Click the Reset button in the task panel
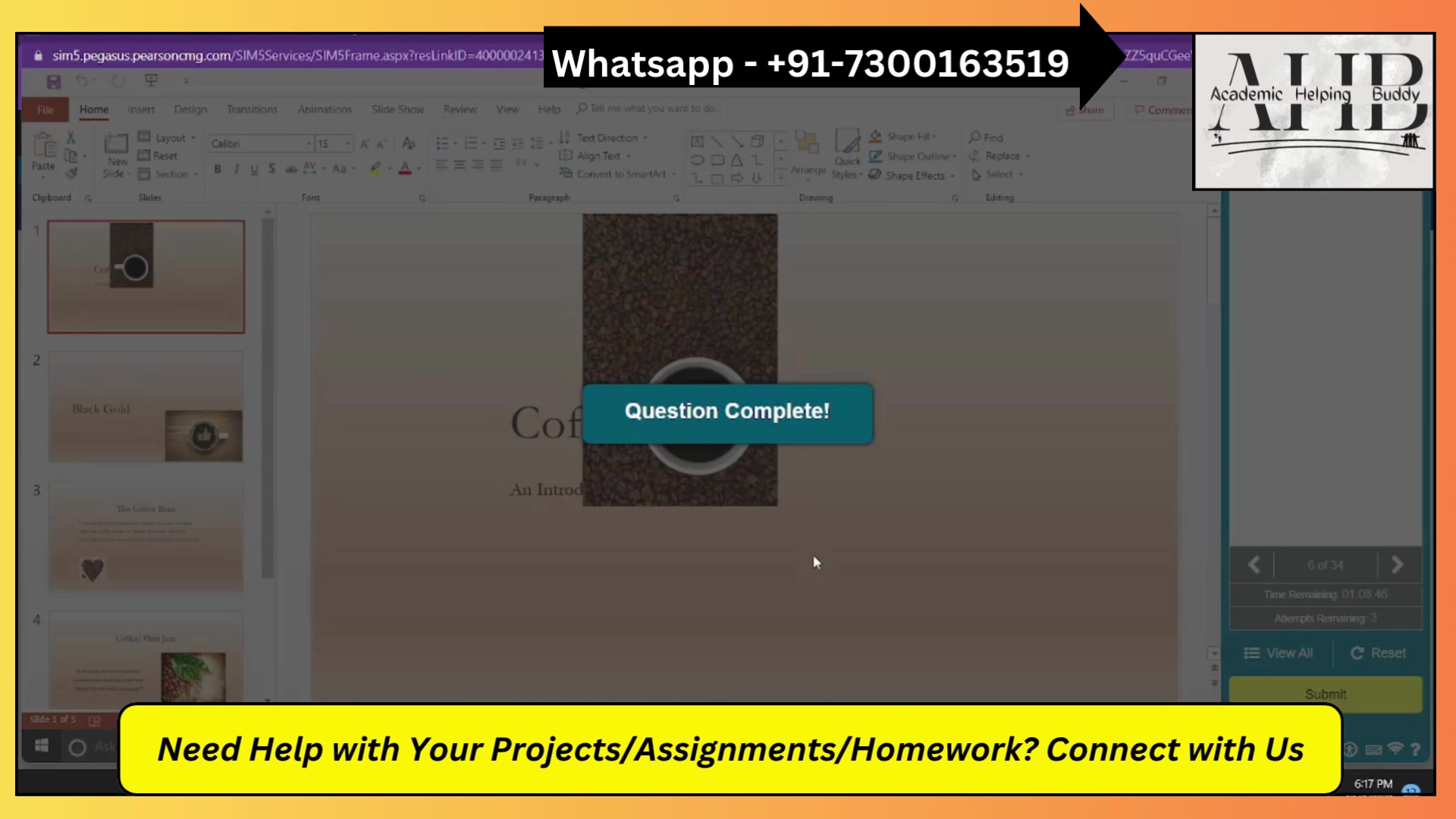The height and width of the screenshot is (819, 1456). point(1378,653)
